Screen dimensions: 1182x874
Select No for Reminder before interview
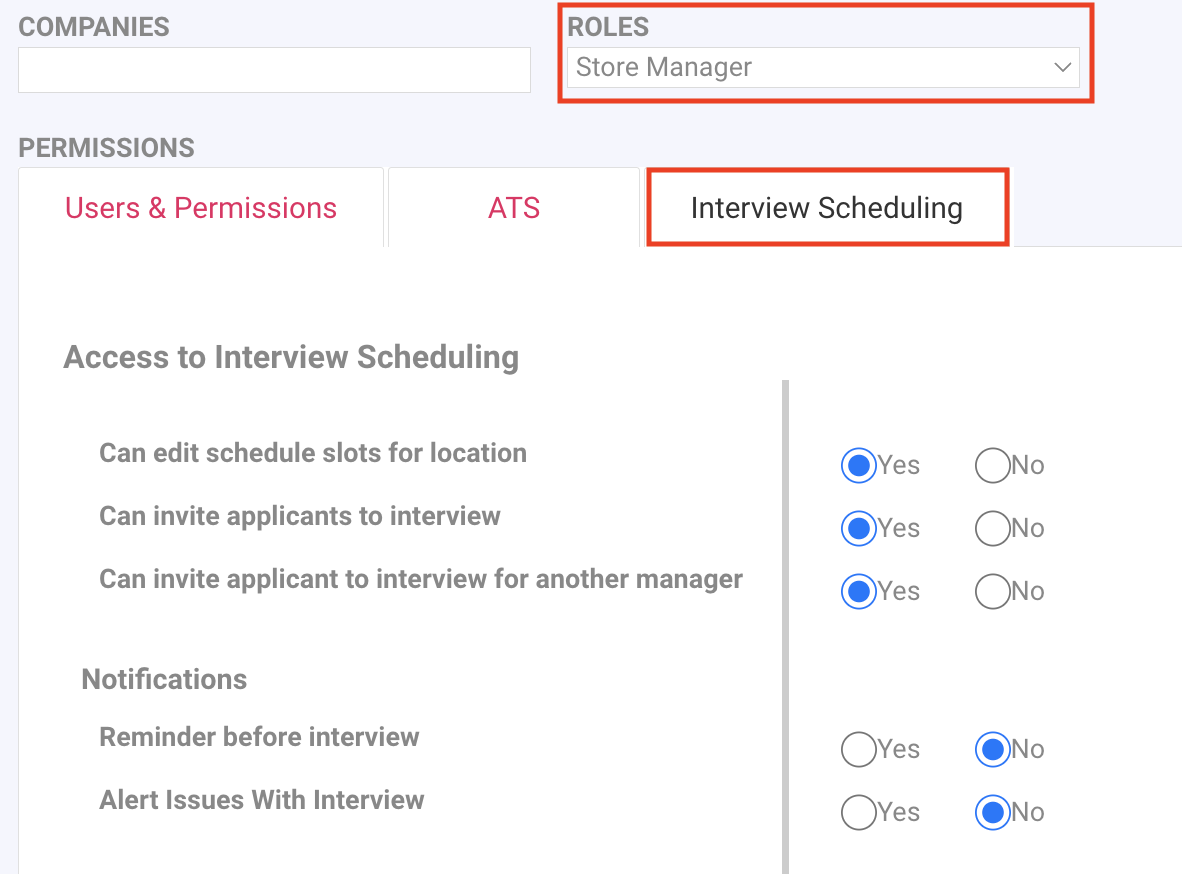point(992,749)
